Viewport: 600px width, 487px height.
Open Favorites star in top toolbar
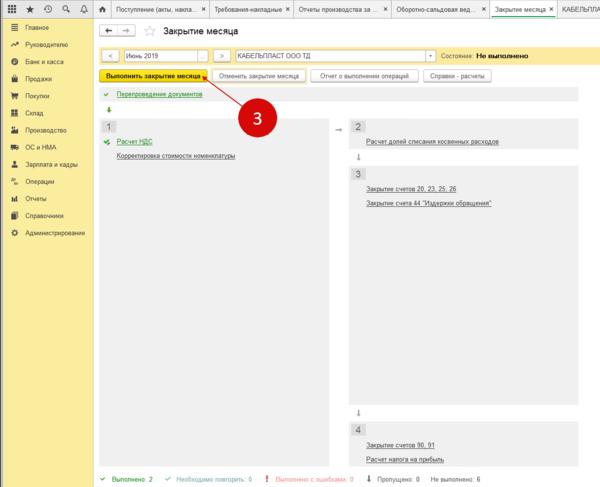(30, 9)
